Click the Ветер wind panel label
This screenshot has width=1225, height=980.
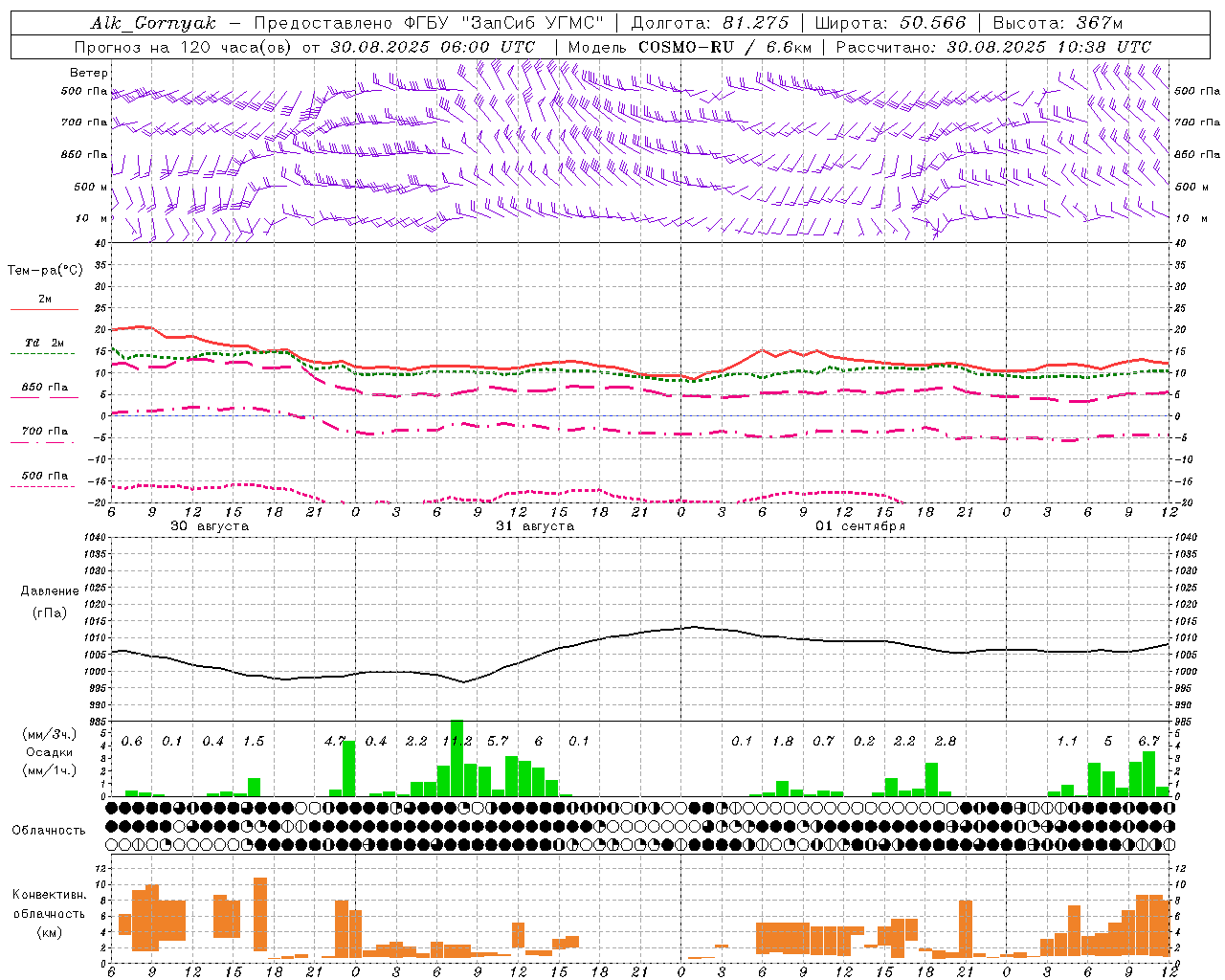pyautogui.click(x=89, y=73)
